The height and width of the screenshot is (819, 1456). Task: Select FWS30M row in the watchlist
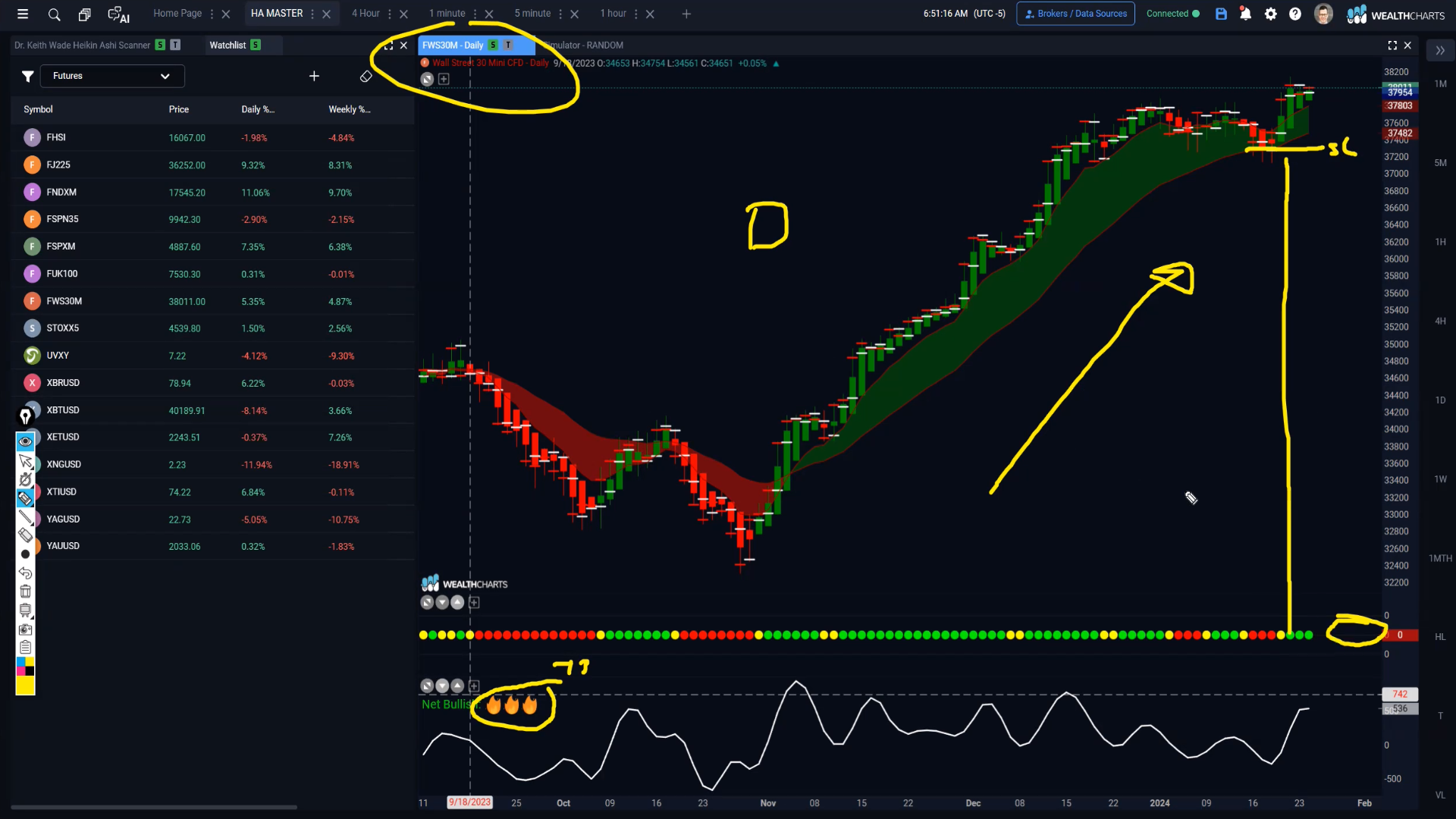[212, 301]
